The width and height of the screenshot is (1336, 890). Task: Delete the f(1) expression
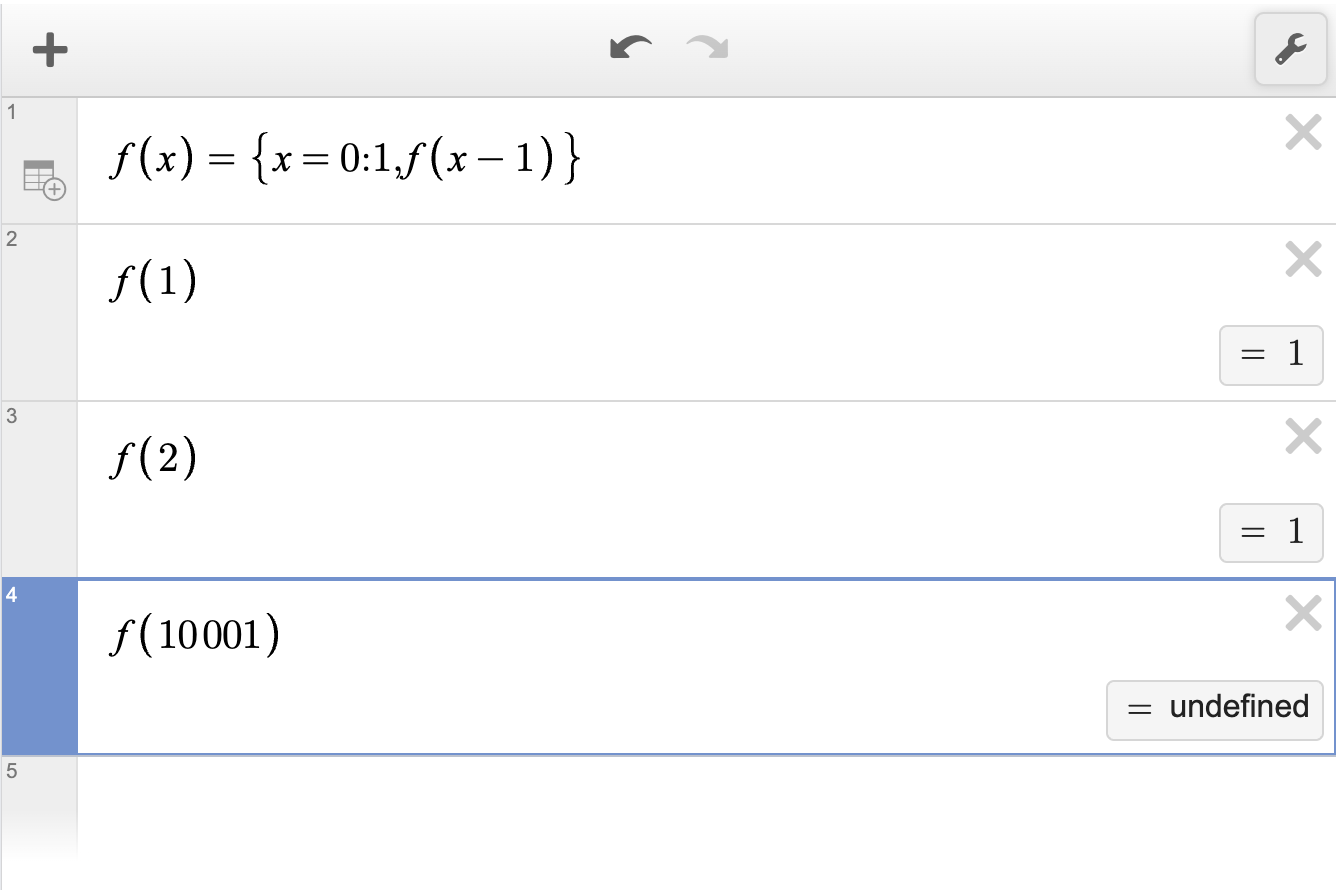pyautogui.click(x=1303, y=259)
